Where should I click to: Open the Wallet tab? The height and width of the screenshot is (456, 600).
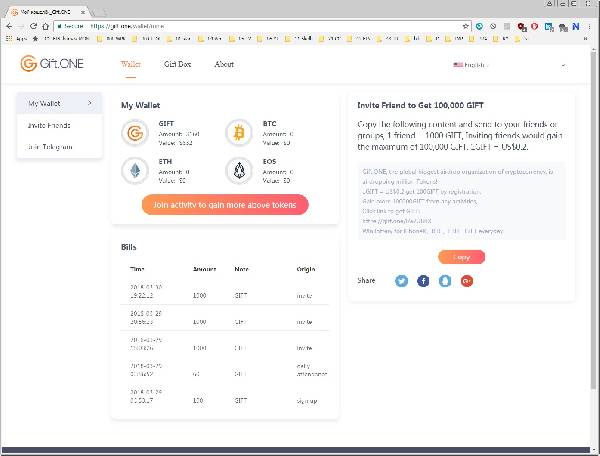point(130,64)
